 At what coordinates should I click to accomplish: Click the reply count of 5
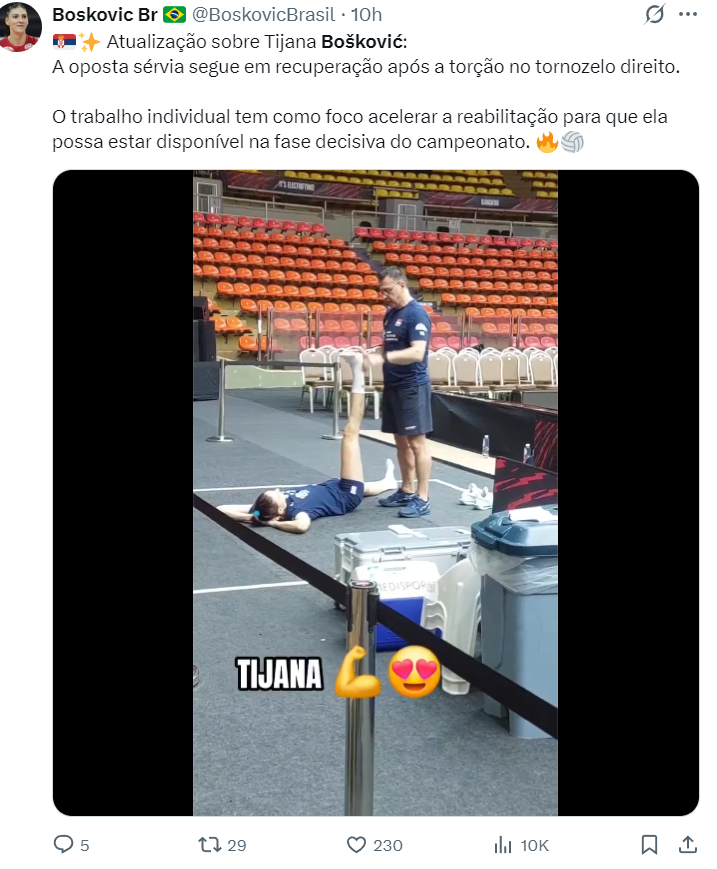point(85,845)
